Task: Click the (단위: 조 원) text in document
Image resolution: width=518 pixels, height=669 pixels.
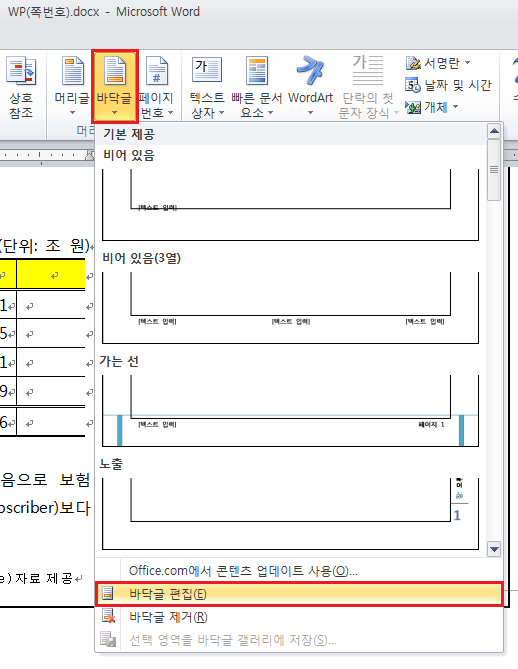Action: point(46,246)
